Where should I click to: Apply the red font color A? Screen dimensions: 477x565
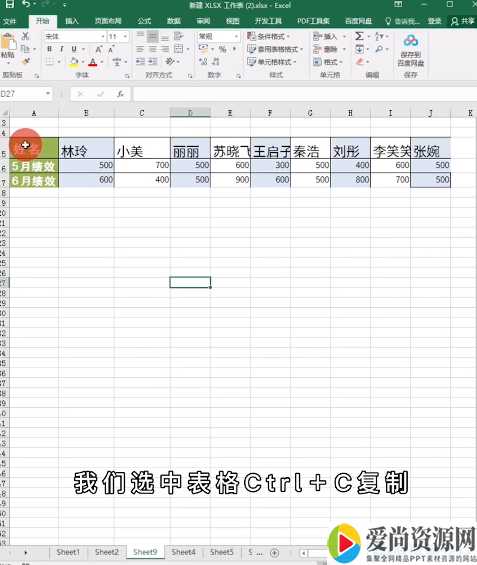(x=93, y=62)
